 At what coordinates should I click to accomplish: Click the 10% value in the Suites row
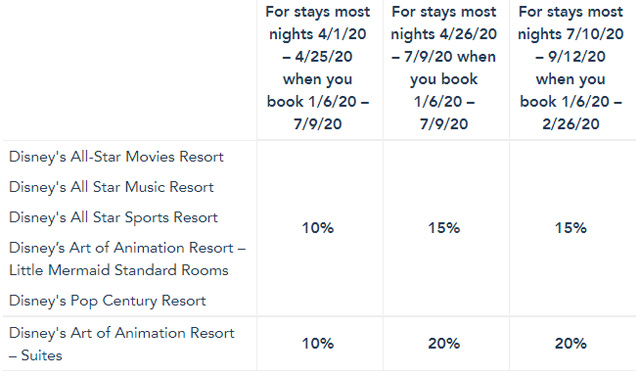click(318, 343)
